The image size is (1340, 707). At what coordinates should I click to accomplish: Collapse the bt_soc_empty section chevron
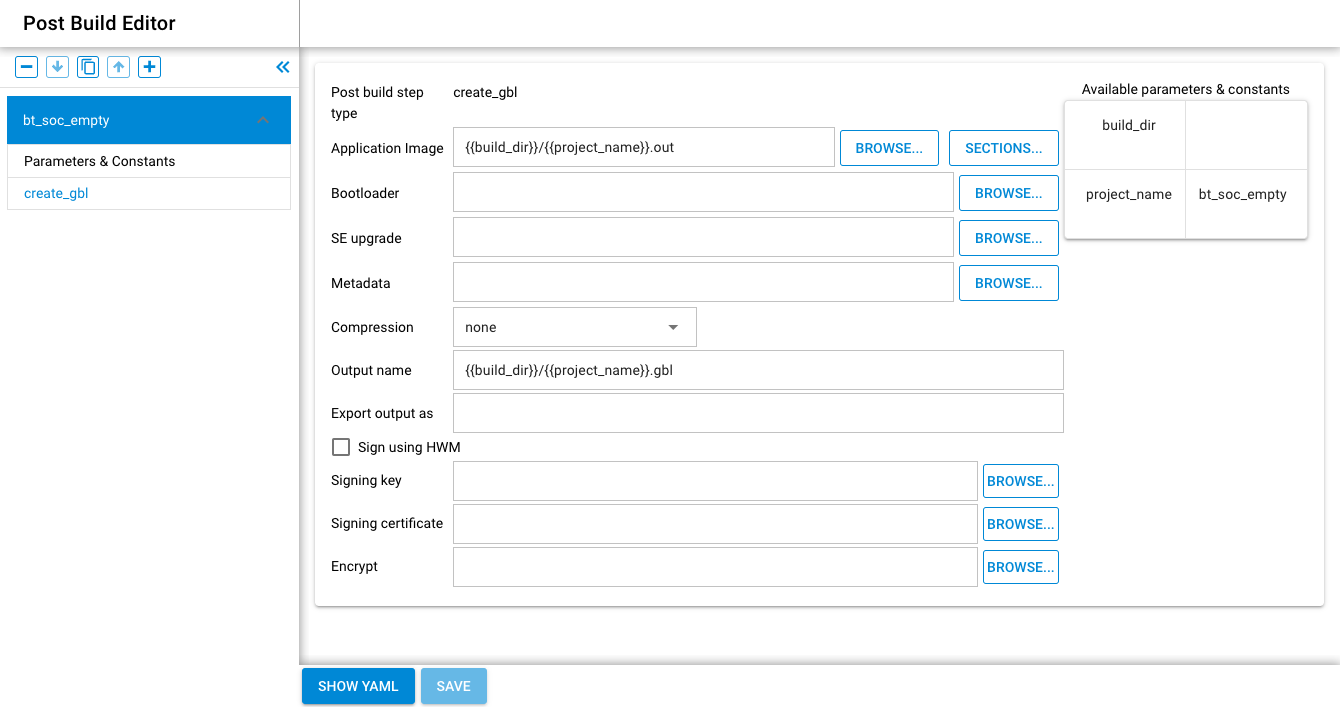262,119
